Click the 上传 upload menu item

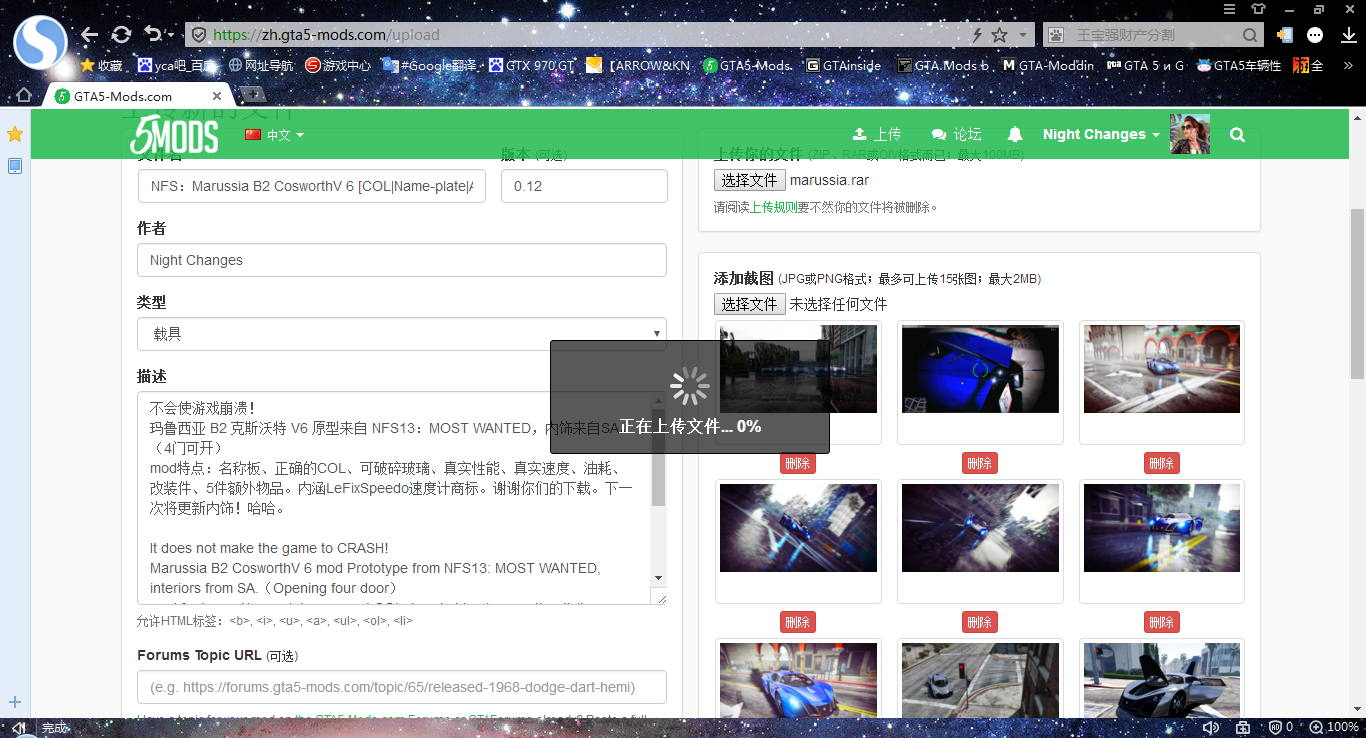tap(877, 135)
